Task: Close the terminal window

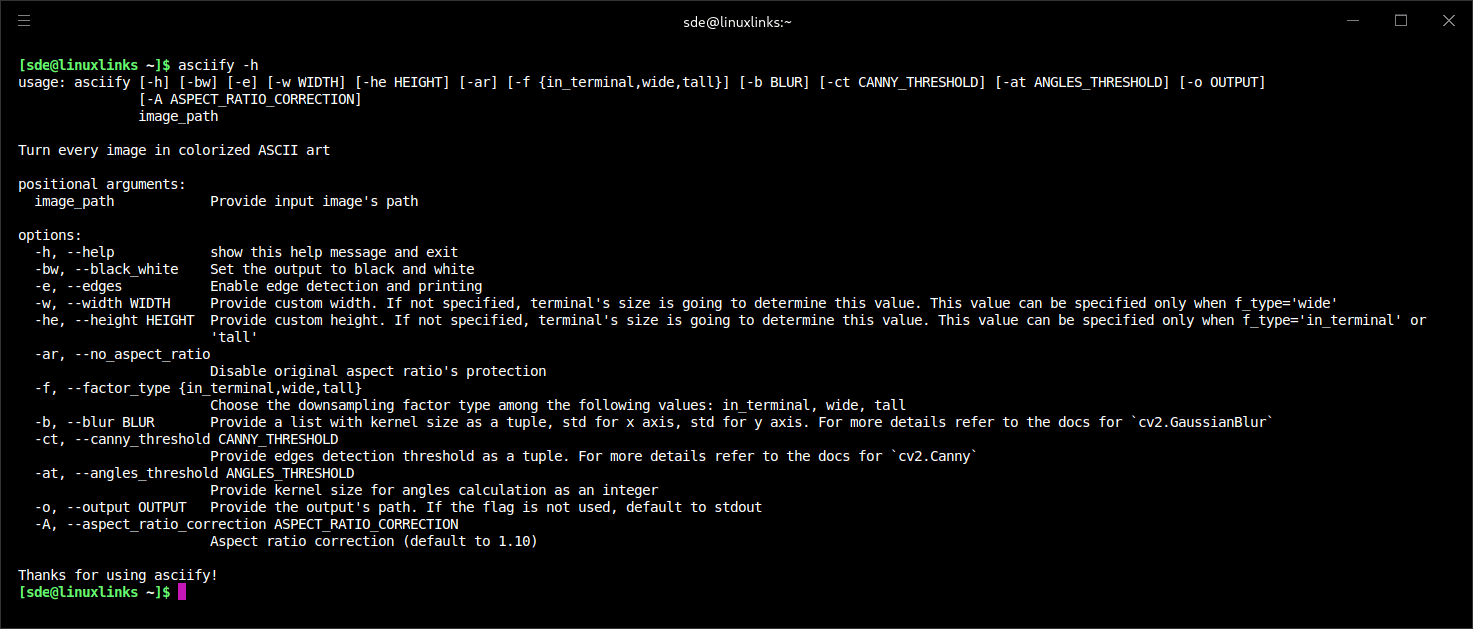Action: 1445,20
